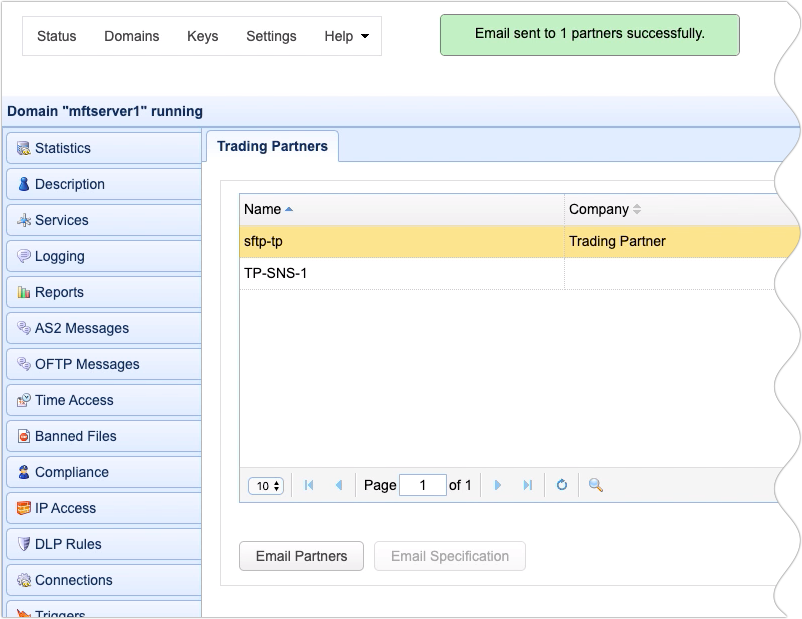Click the DLP Rules shield icon

tap(22, 544)
